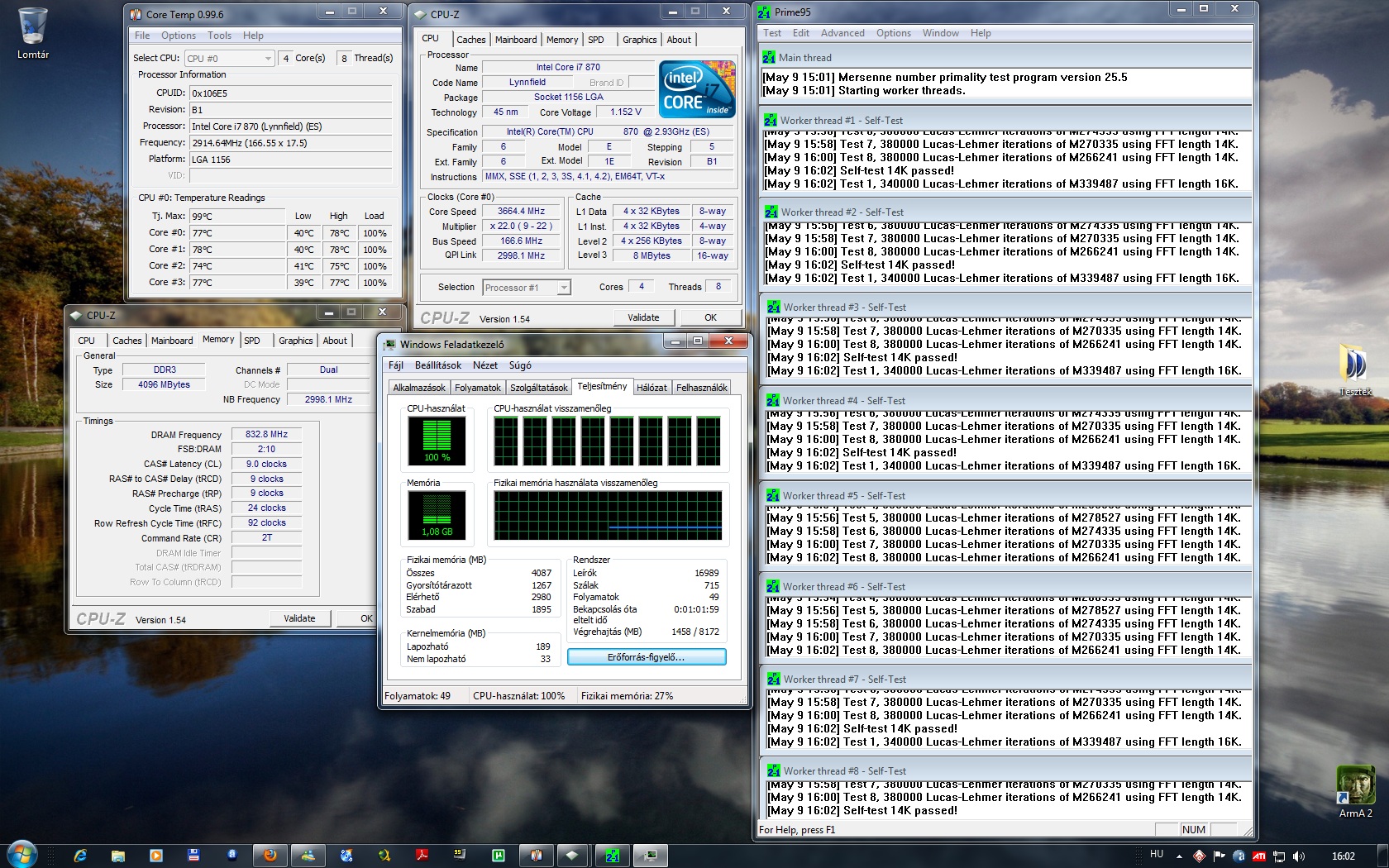Launch Internet Explorer from the taskbar
This screenshot has height=868, width=1389.
click(x=80, y=856)
